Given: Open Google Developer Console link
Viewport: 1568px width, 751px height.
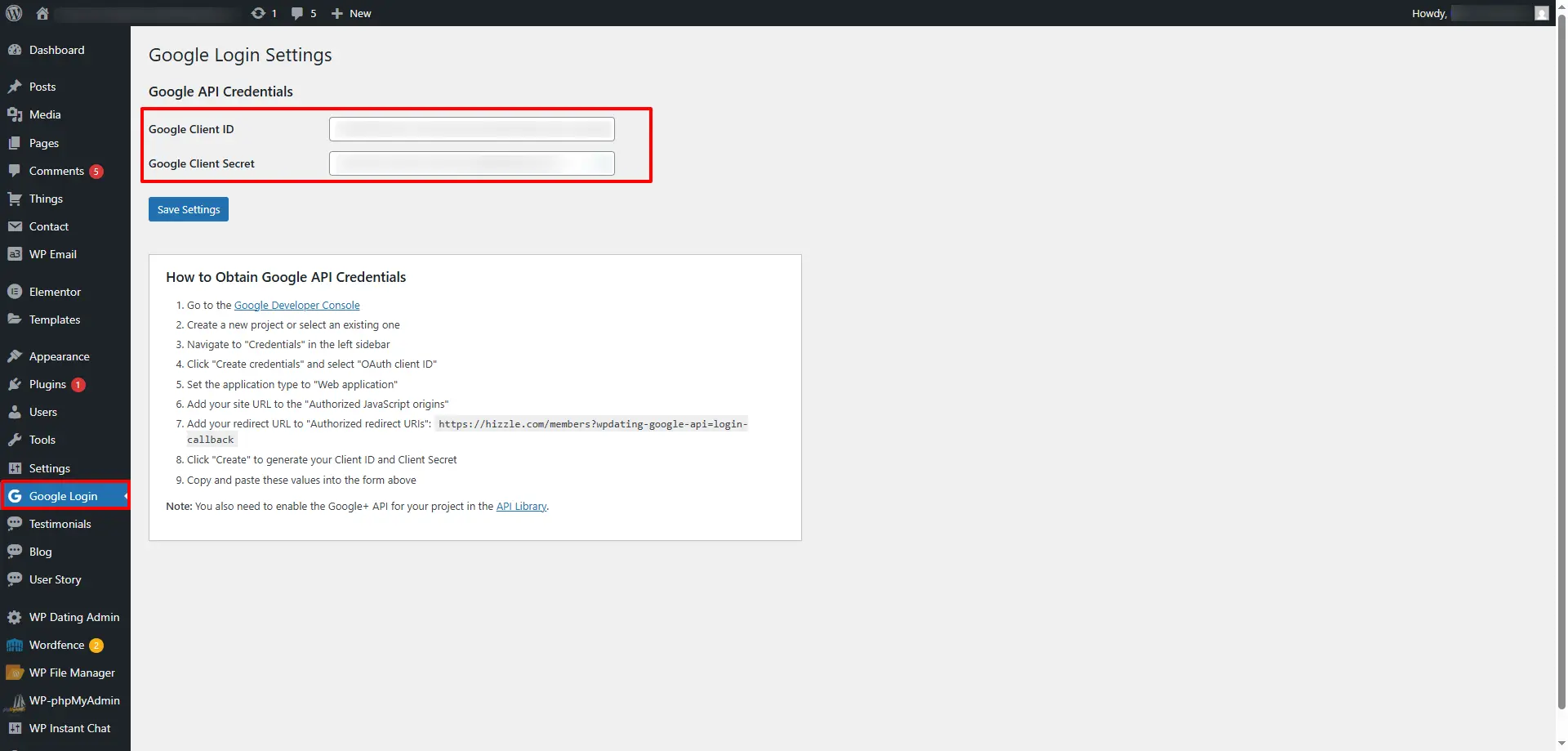Looking at the screenshot, I should click(296, 305).
